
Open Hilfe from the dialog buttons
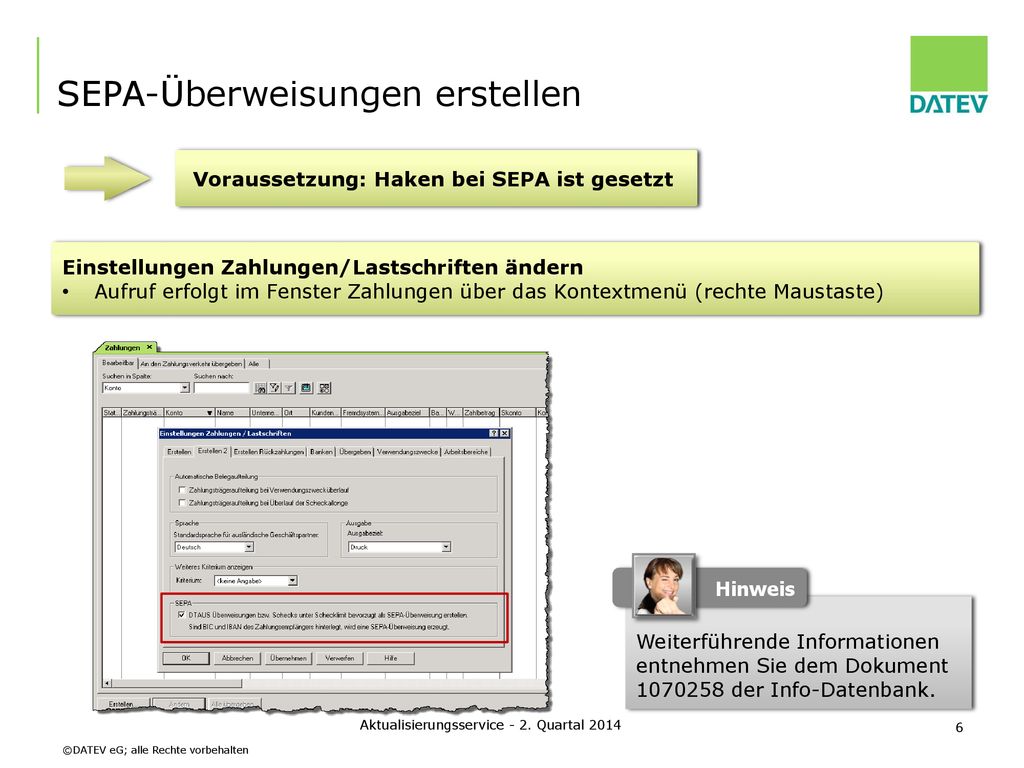coord(391,658)
